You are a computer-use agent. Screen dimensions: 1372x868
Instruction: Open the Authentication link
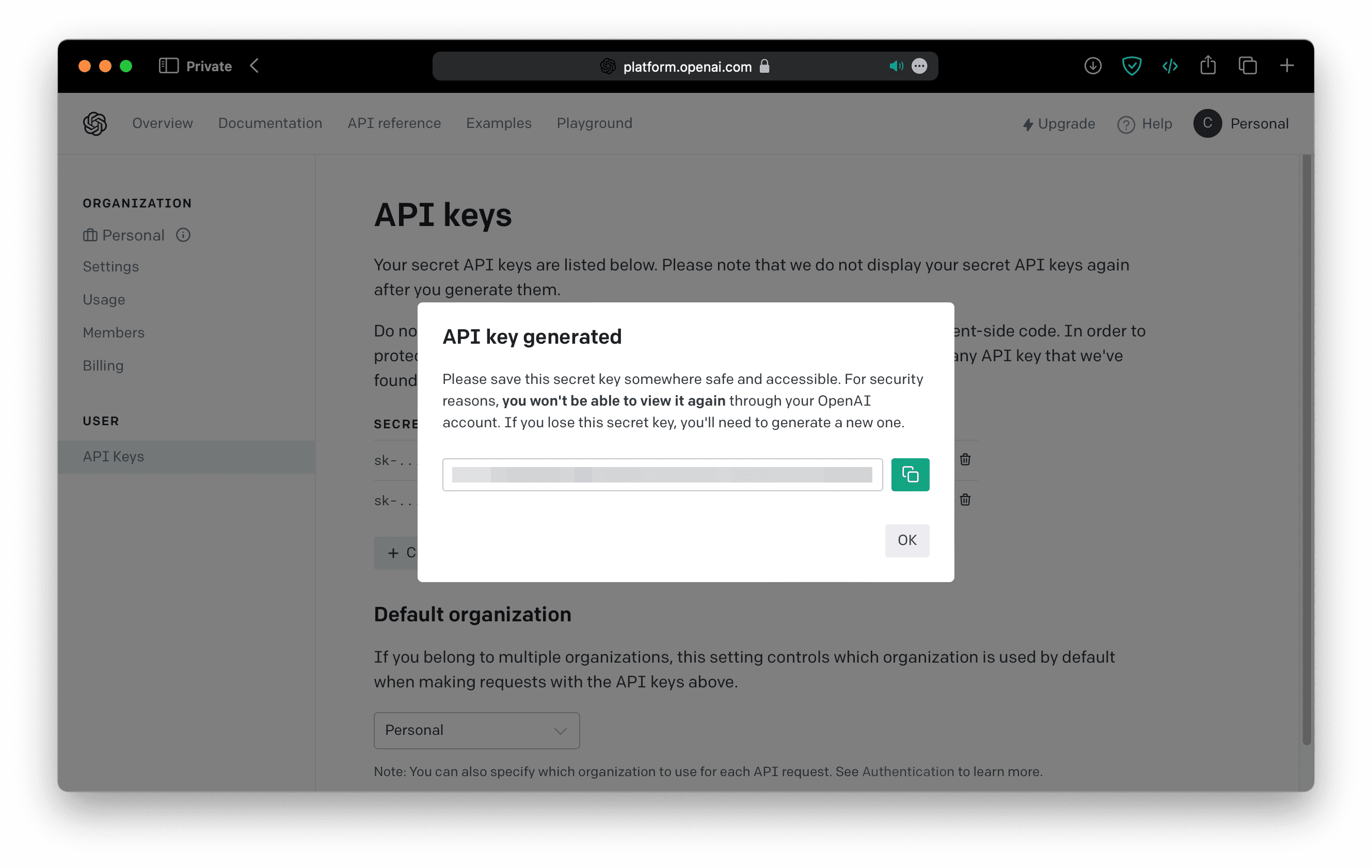pyautogui.click(x=907, y=771)
